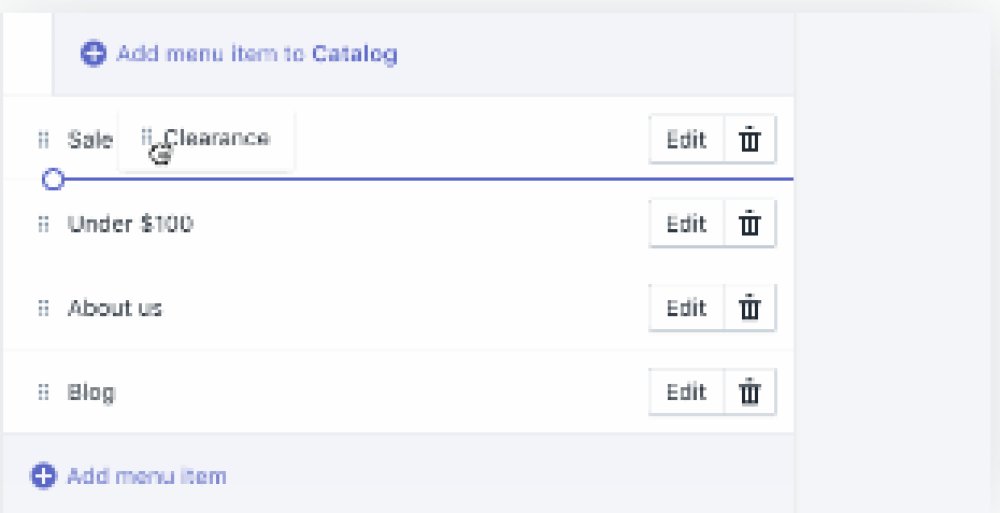Image resolution: width=1000 pixels, height=513 pixels.
Task: Click the drag handle next to Blog
Action: coord(43,392)
